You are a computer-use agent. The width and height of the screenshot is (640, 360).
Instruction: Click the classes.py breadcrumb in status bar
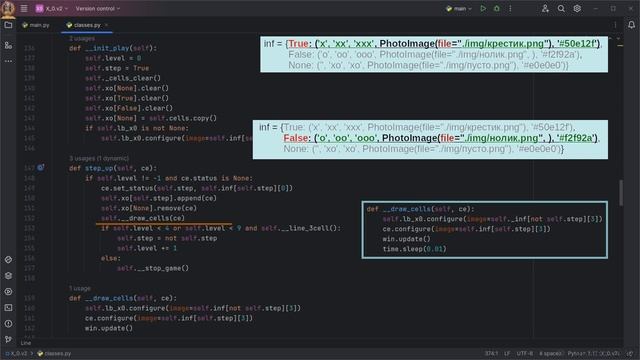tap(54, 353)
